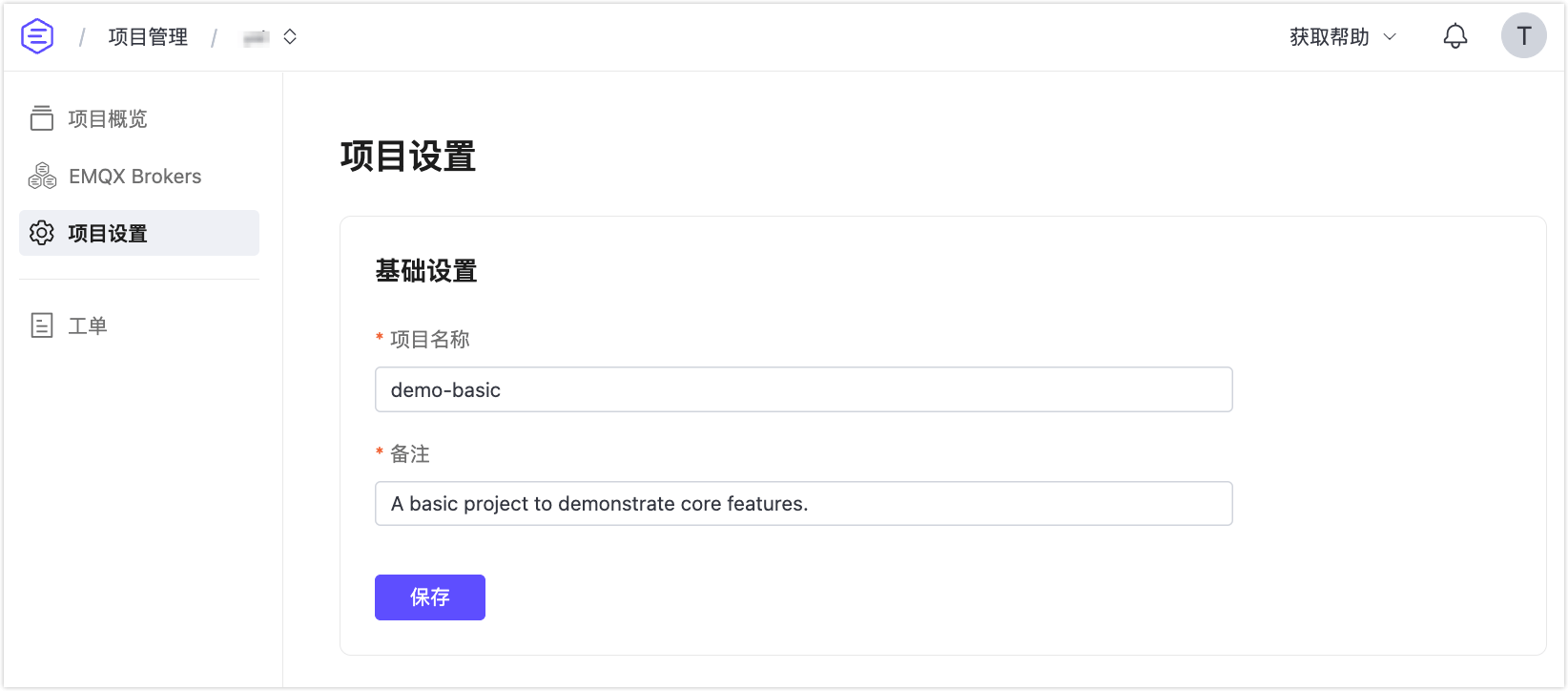The height and width of the screenshot is (691, 1568).
Task: Click the 项目名称 input containing demo-basic
Action: coord(804,389)
